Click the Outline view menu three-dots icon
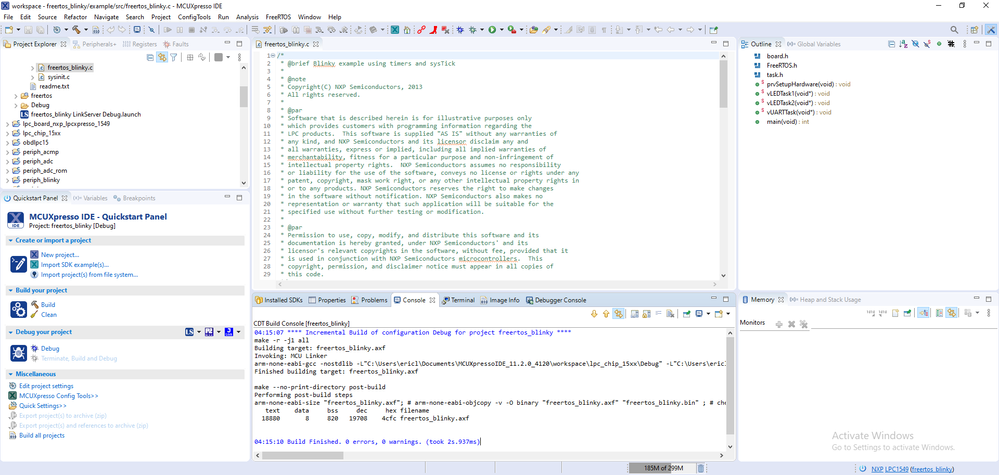Screen dimensions: 999x475 [965, 44]
